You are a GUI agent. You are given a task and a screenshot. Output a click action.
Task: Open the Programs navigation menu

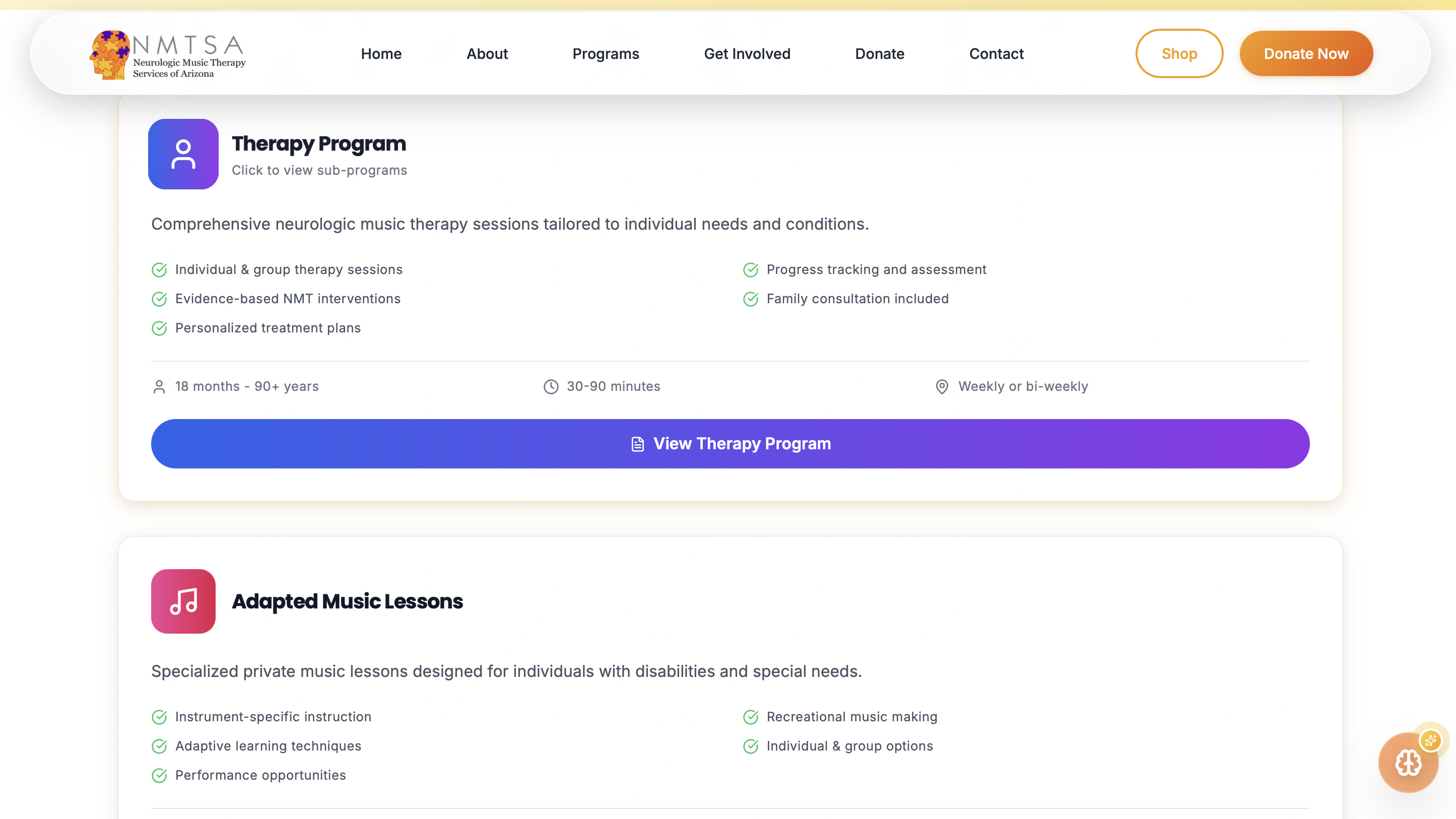point(606,54)
